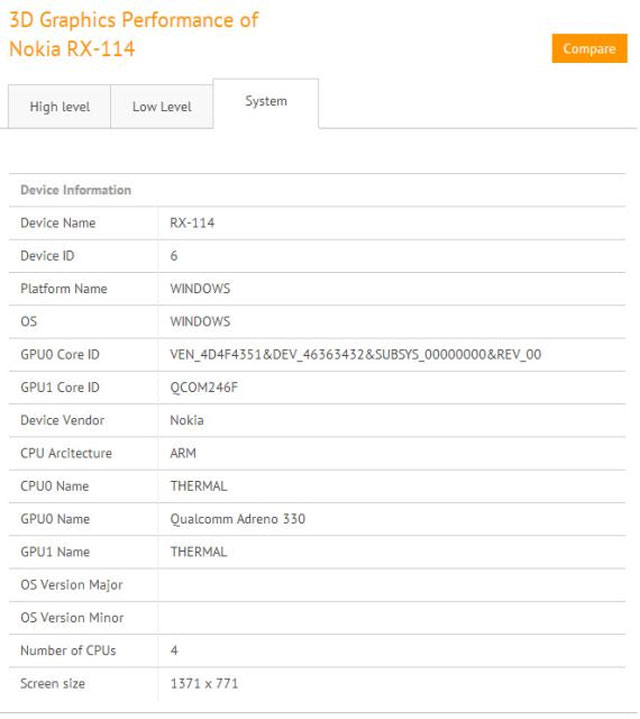The image size is (640, 719).
Task: Click the Number of CPUs label
Action: (x=68, y=651)
